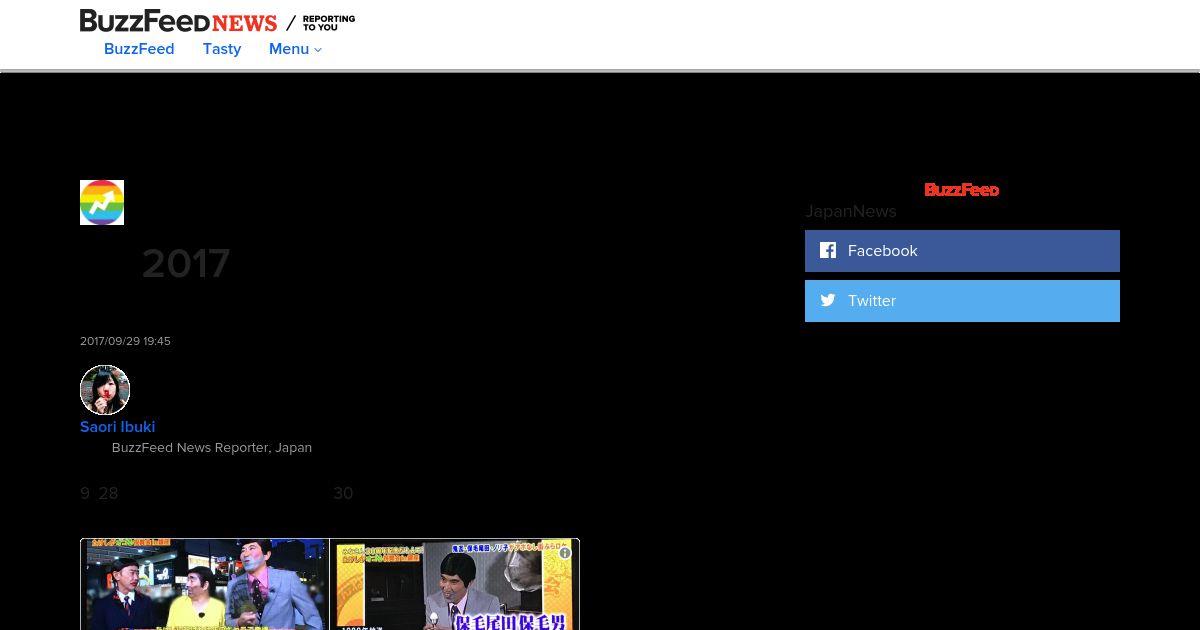Click the rainbow BuzzFeed trending badge icon
1200x630 pixels.
(x=102, y=202)
